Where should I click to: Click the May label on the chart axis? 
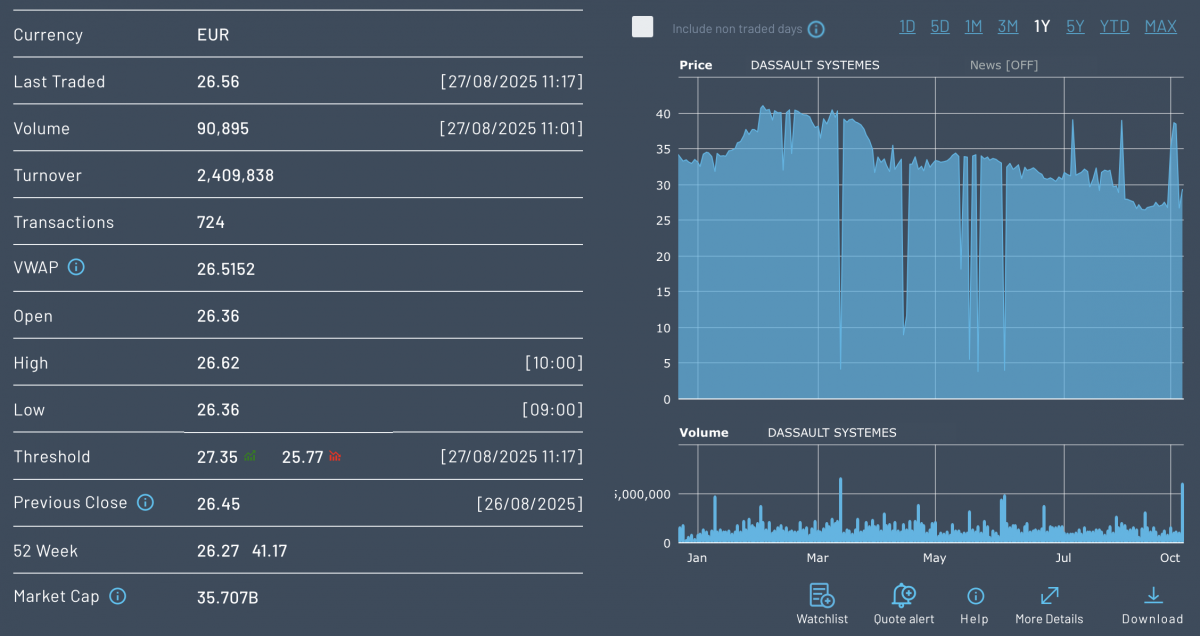(935, 558)
